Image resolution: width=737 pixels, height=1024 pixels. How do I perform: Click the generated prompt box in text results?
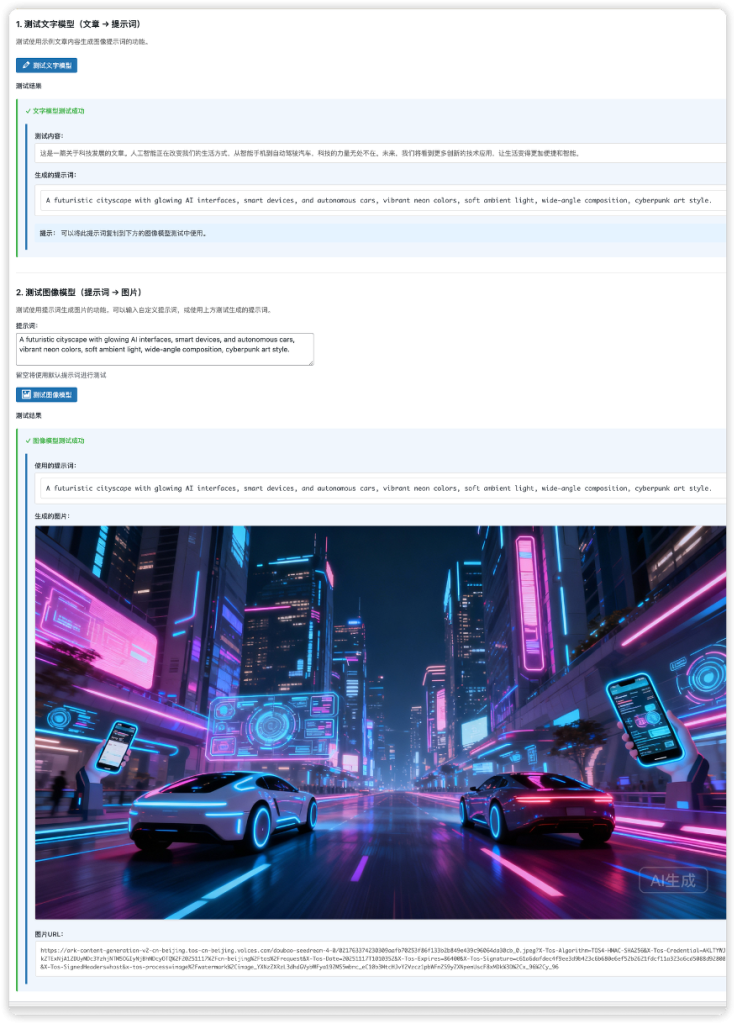[380, 200]
